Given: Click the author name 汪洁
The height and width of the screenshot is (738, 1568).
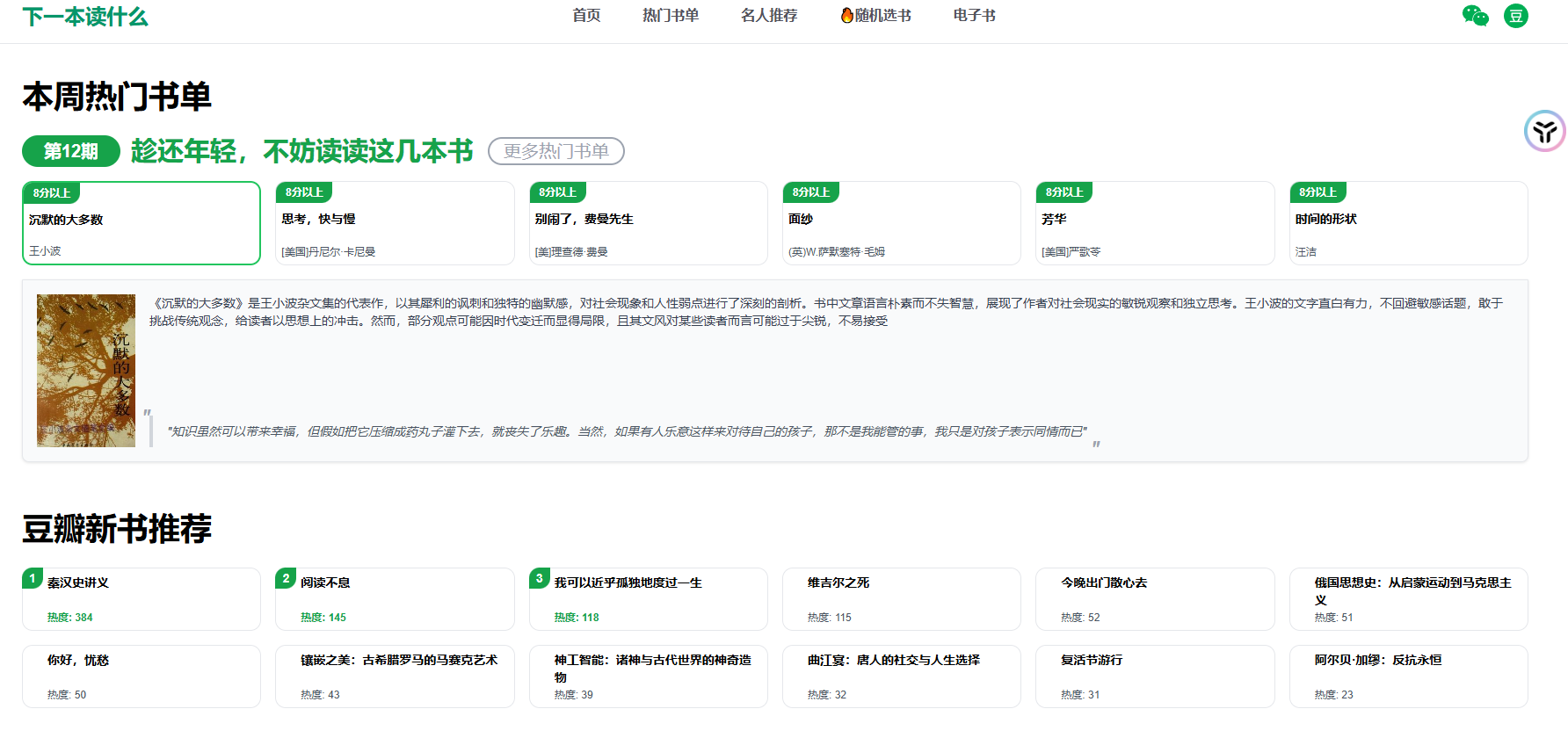Looking at the screenshot, I should [1306, 252].
